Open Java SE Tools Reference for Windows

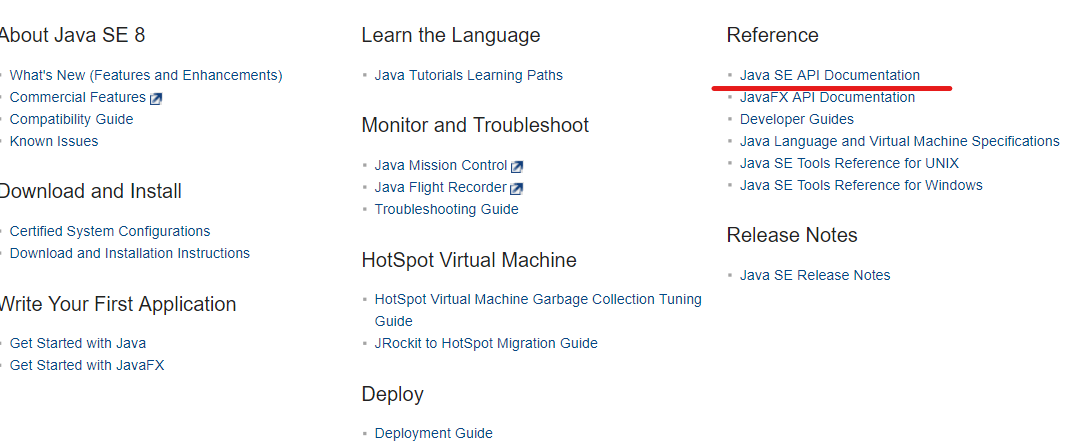(x=861, y=186)
